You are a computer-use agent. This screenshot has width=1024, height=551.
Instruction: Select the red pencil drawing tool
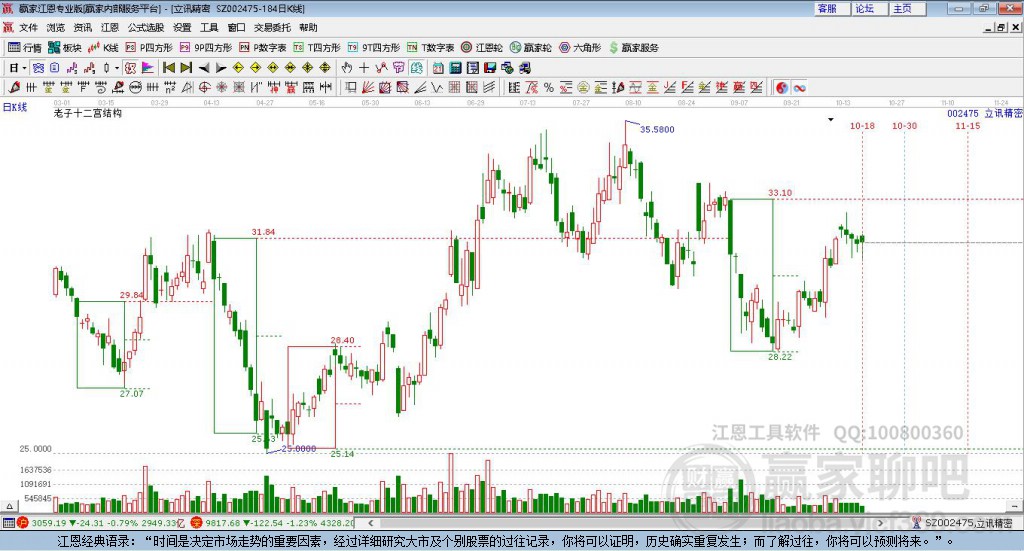point(14,87)
